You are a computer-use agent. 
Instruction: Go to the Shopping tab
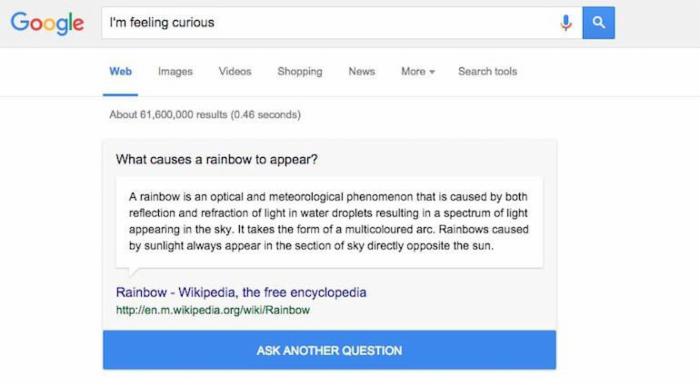(300, 71)
